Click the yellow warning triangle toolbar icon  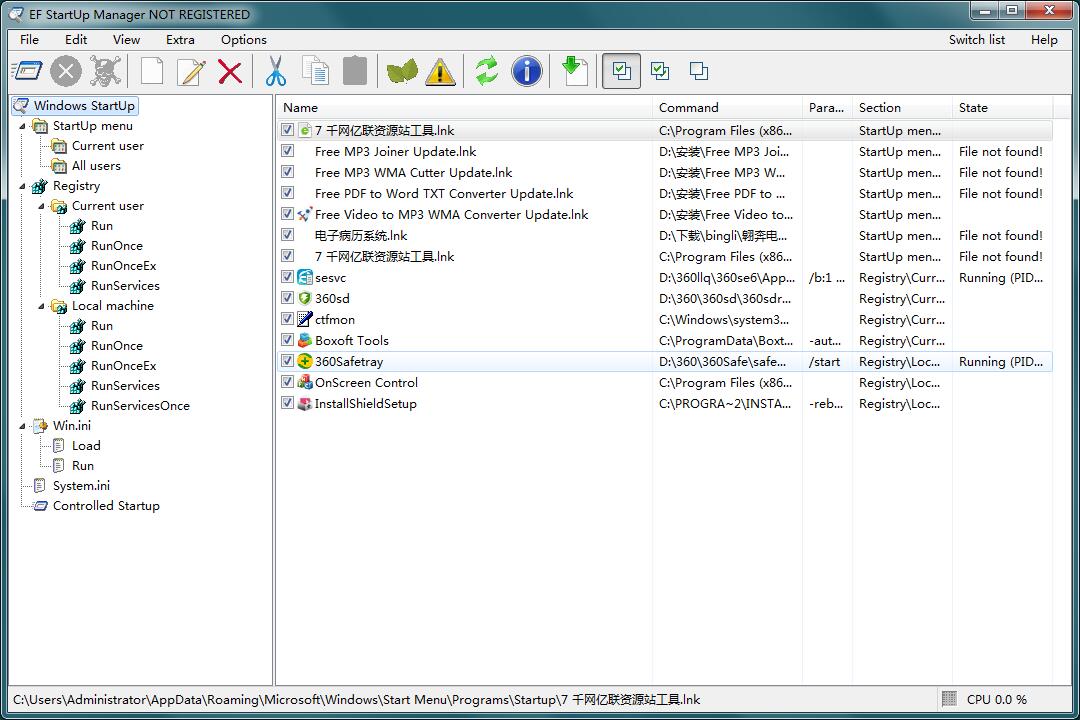point(440,71)
